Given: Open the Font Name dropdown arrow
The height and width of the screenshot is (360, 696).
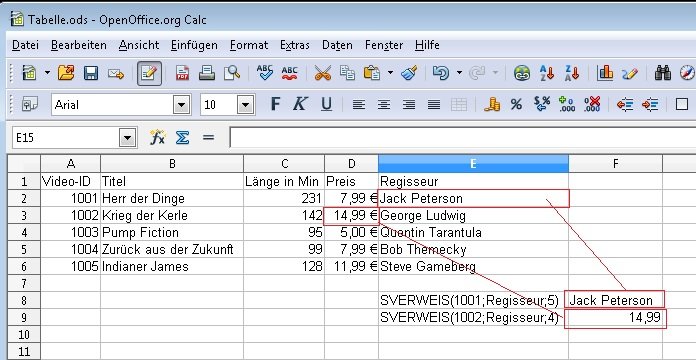Looking at the screenshot, I should [181, 105].
